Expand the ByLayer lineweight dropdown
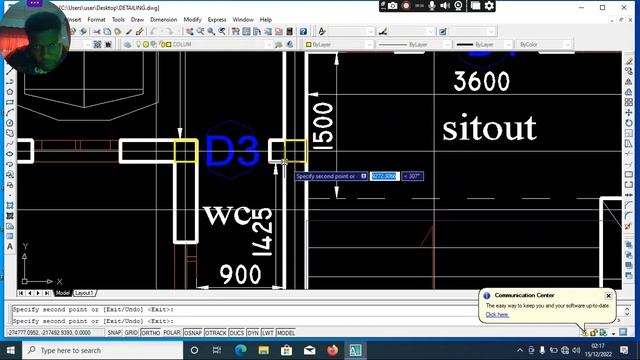 point(508,44)
